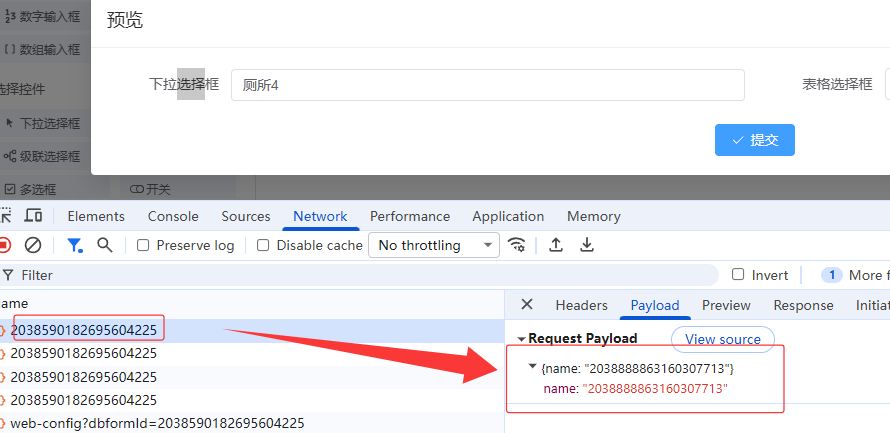890x433 pixels.
Task: Click the export HAR download icon
Action: 588,245
